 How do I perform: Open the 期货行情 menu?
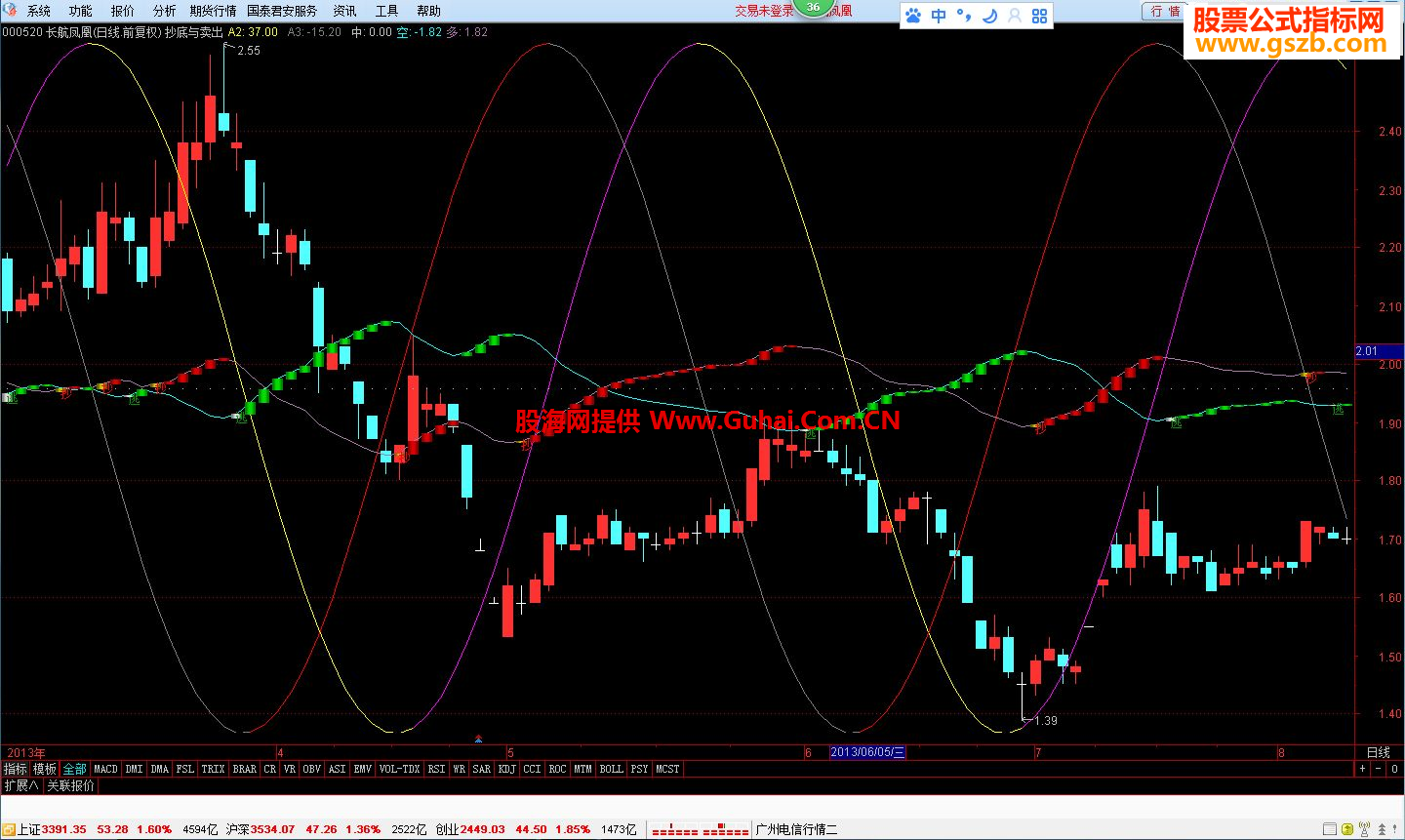[213, 11]
